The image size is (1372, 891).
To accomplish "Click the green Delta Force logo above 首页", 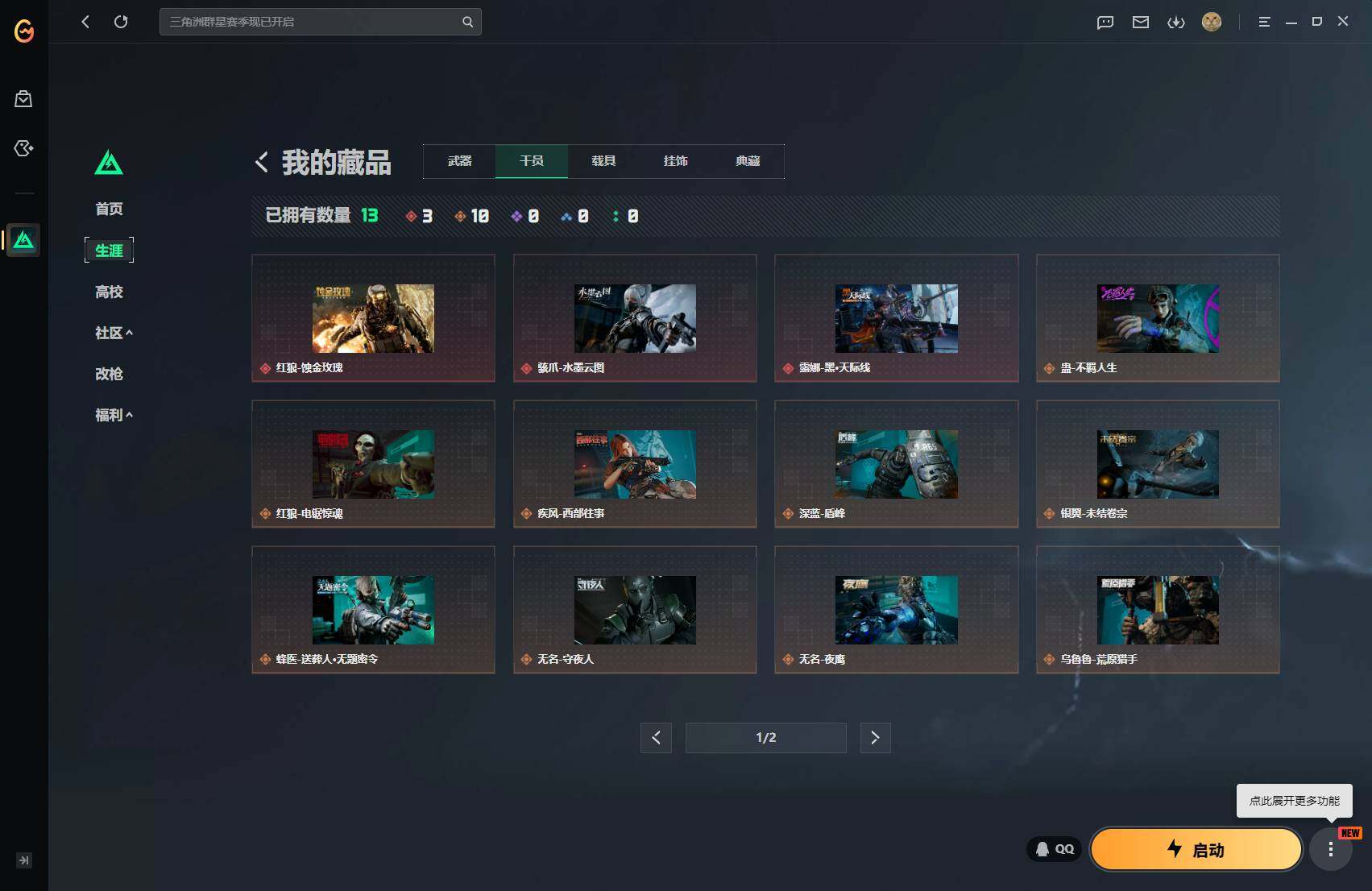I will (x=109, y=163).
